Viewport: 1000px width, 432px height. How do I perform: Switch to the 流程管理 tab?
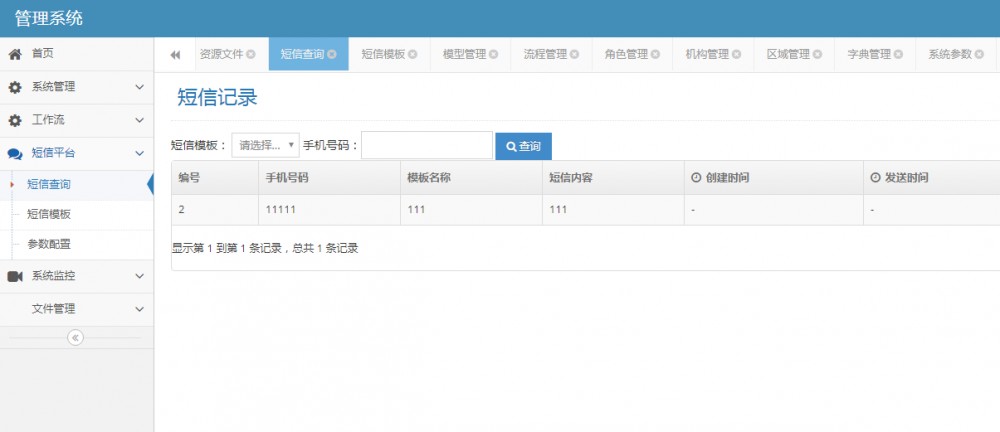pos(545,54)
